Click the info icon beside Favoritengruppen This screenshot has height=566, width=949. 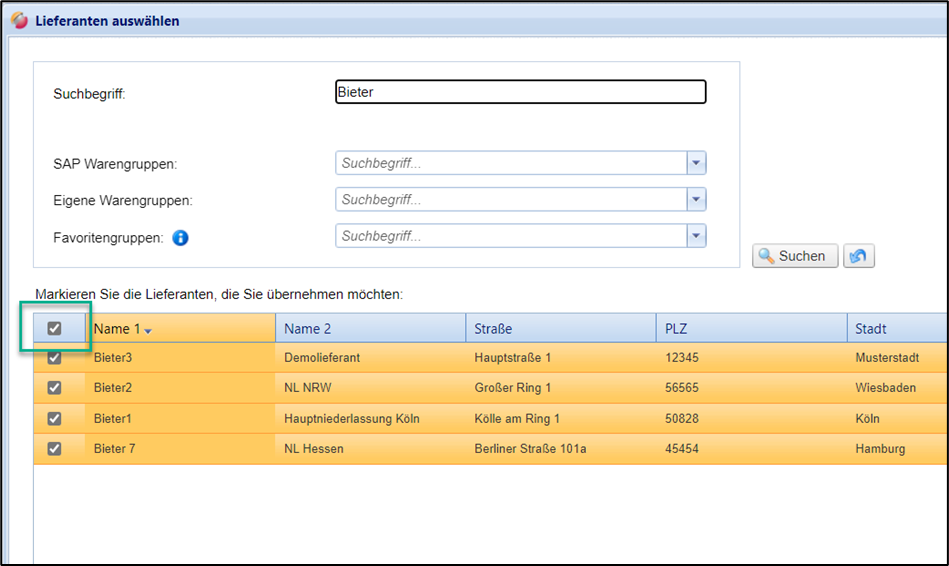181,238
